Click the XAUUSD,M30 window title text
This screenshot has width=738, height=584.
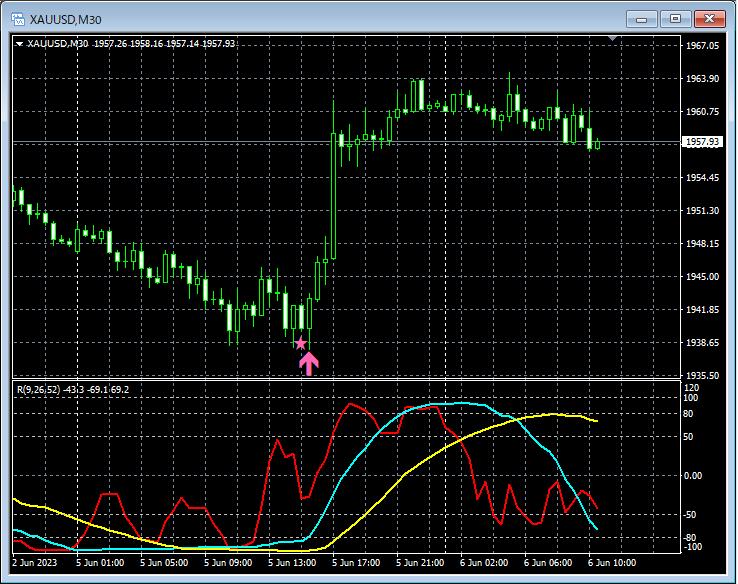[x=65, y=20]
